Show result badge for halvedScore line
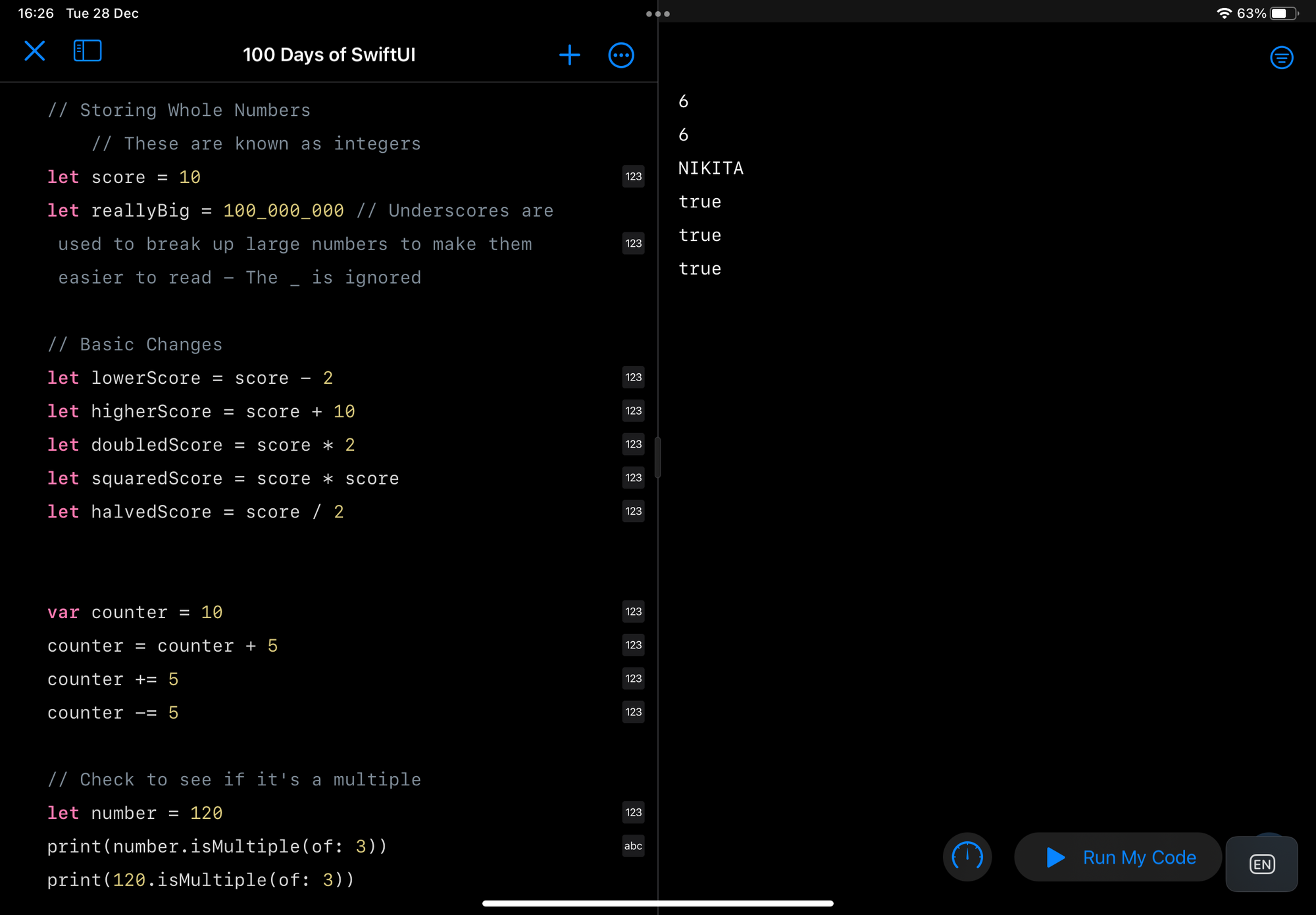The height and width of the screenshot is (915, 1316). [x=634, y=511]
